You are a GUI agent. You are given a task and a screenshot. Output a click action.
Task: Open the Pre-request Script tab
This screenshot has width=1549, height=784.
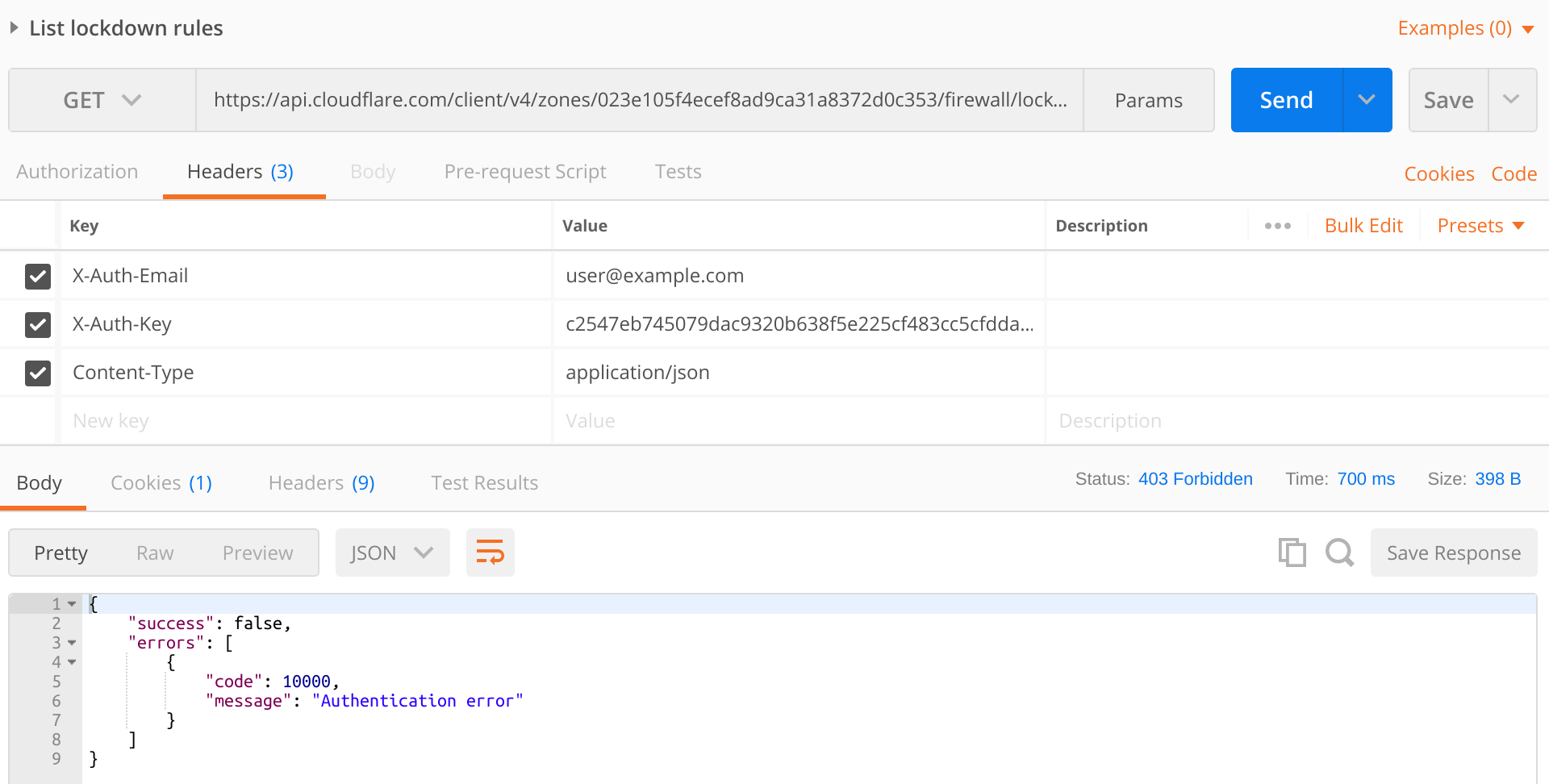pyautogui.click(x=525, y=172)
